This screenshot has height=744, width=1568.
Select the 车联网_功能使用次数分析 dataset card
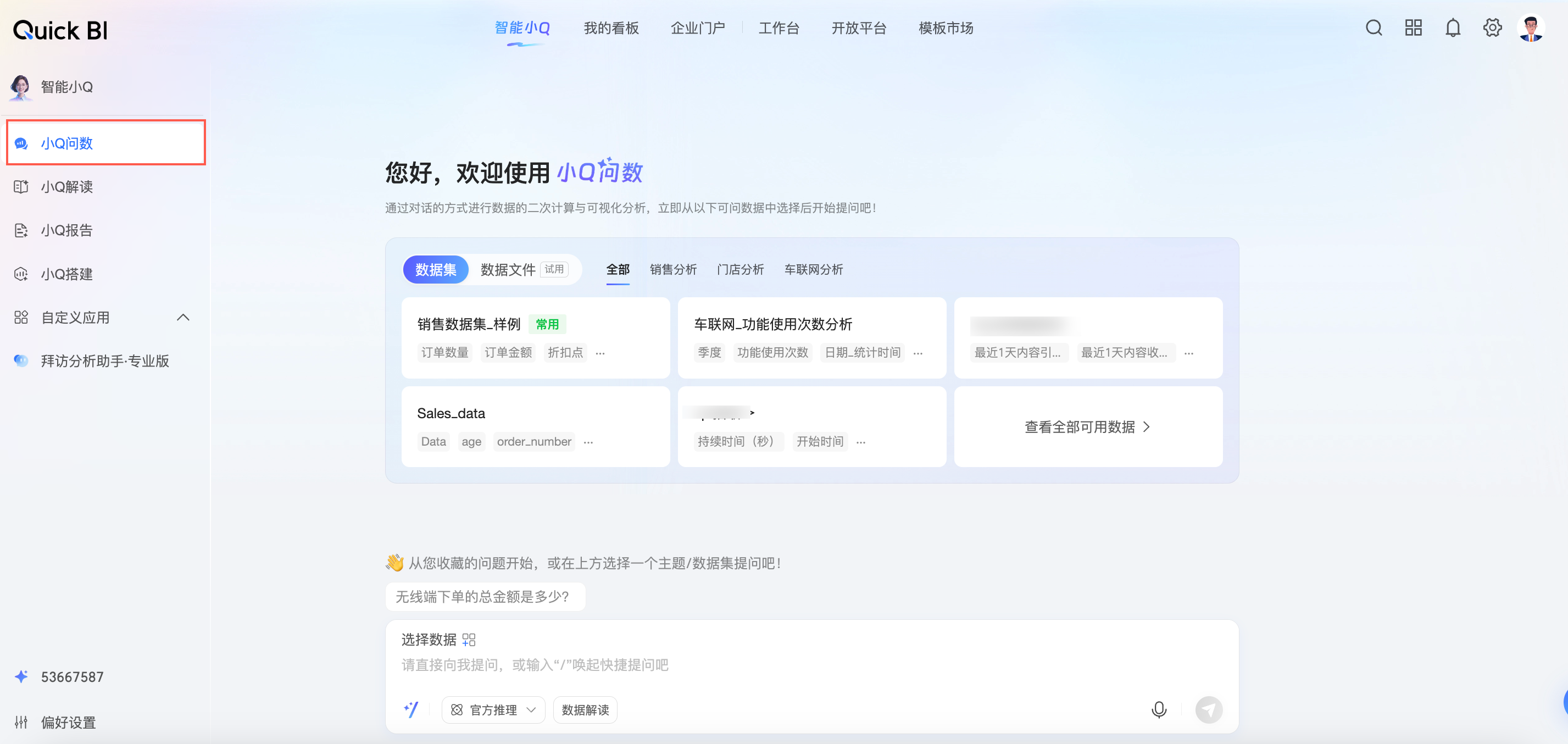pyautogui.click(x=812, y=338)
